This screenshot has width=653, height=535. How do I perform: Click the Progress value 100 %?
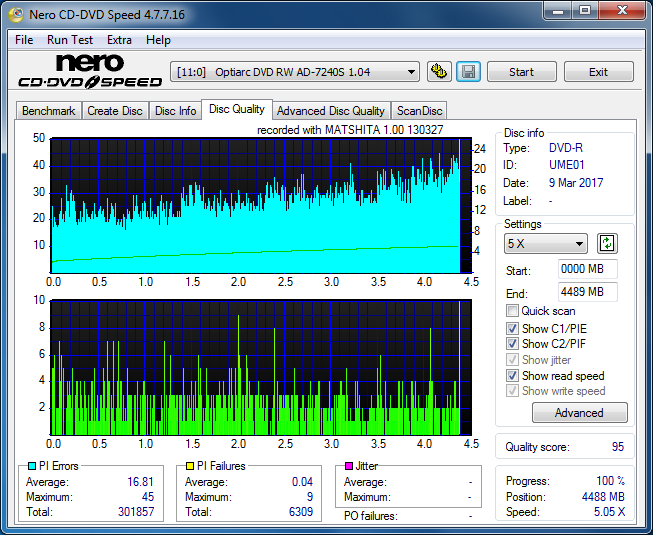click(x=611, y=481)
